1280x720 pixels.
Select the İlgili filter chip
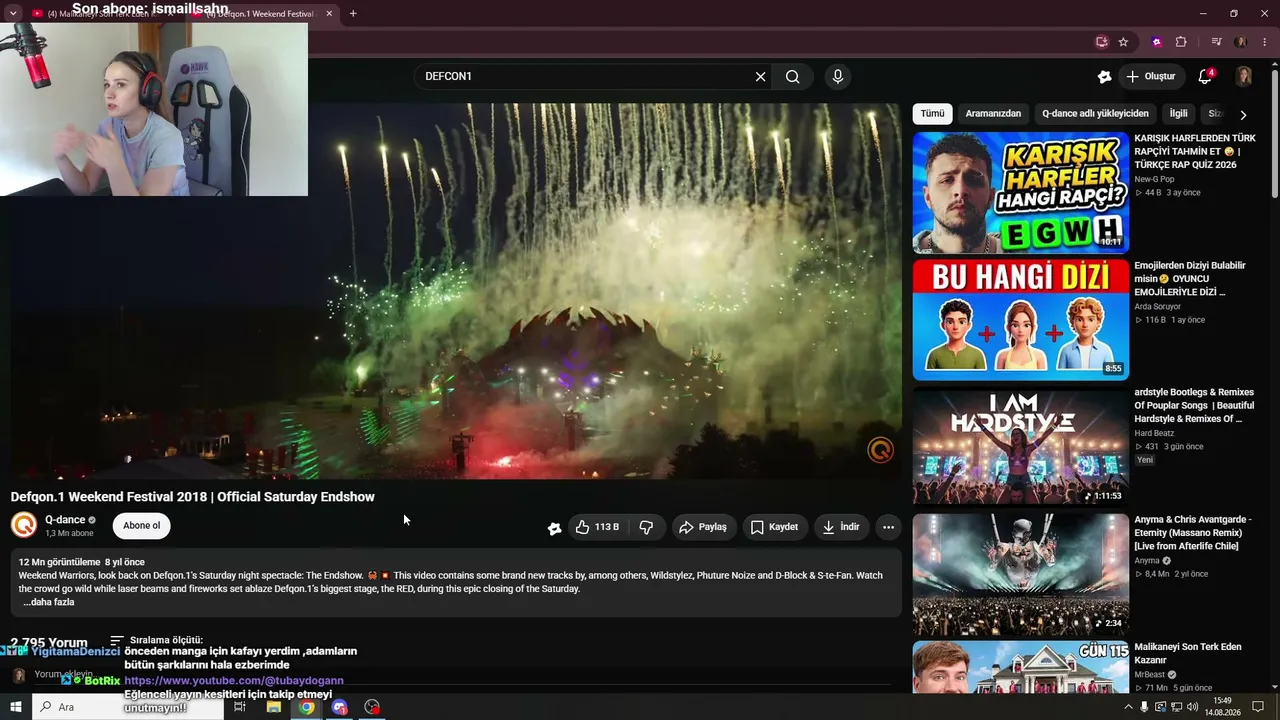(x=1179, y=114)
